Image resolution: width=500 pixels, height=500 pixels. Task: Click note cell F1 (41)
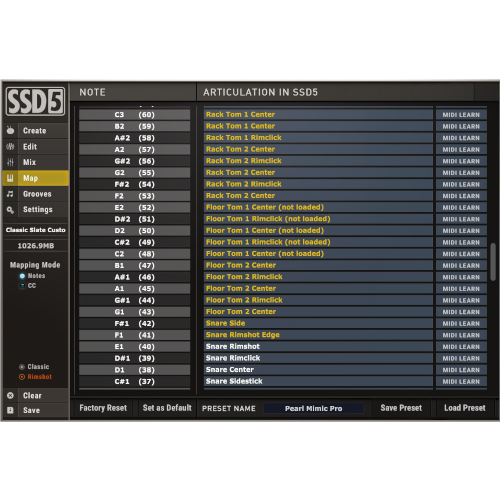coord(135,335)
